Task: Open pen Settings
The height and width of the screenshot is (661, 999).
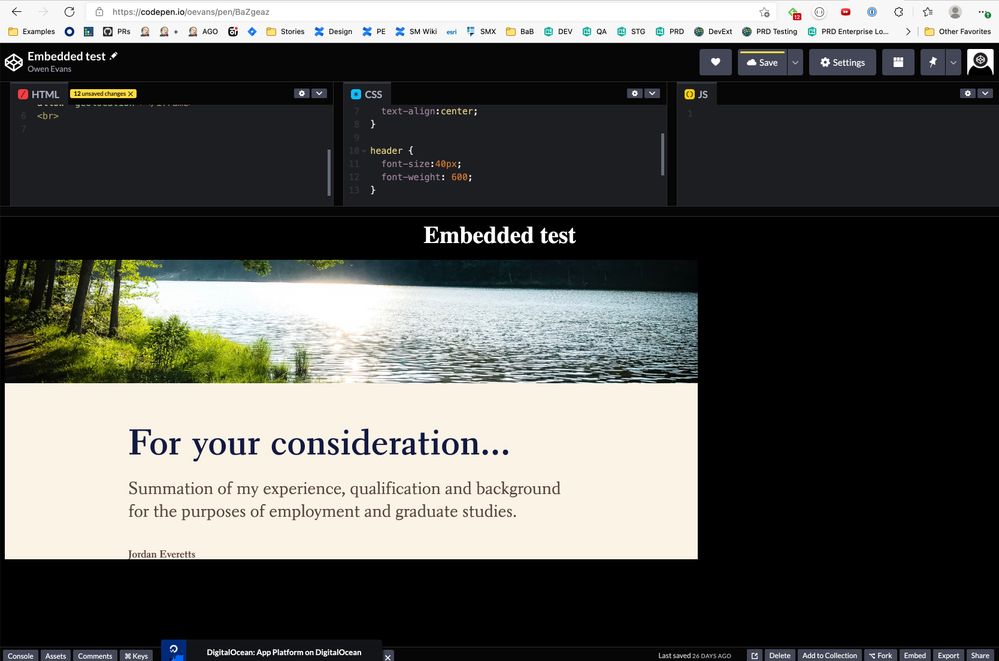Action: click(842, 62)
